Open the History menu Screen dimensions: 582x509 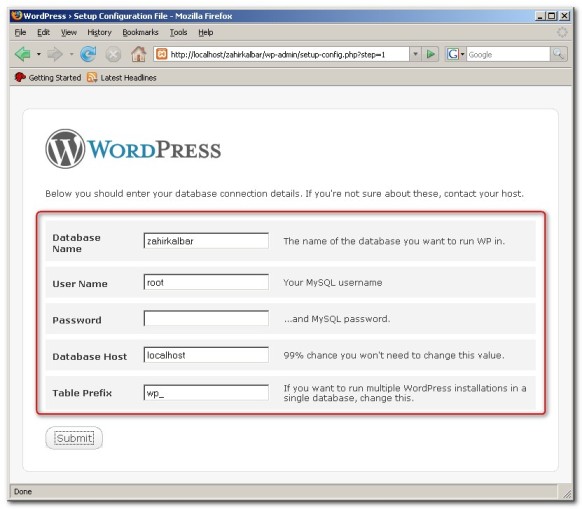point(99,32)
